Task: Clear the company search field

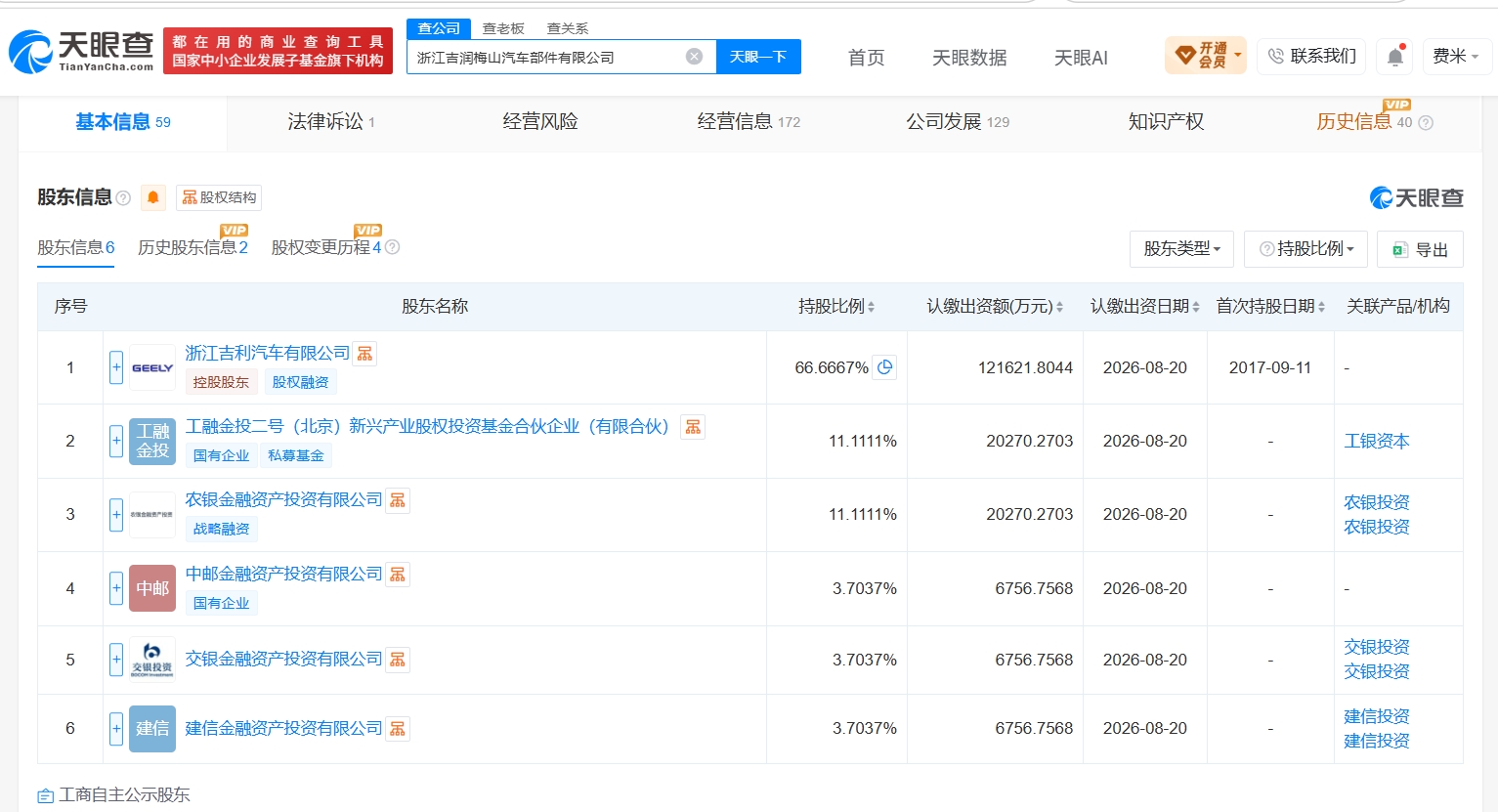Action: pos(694,57)
